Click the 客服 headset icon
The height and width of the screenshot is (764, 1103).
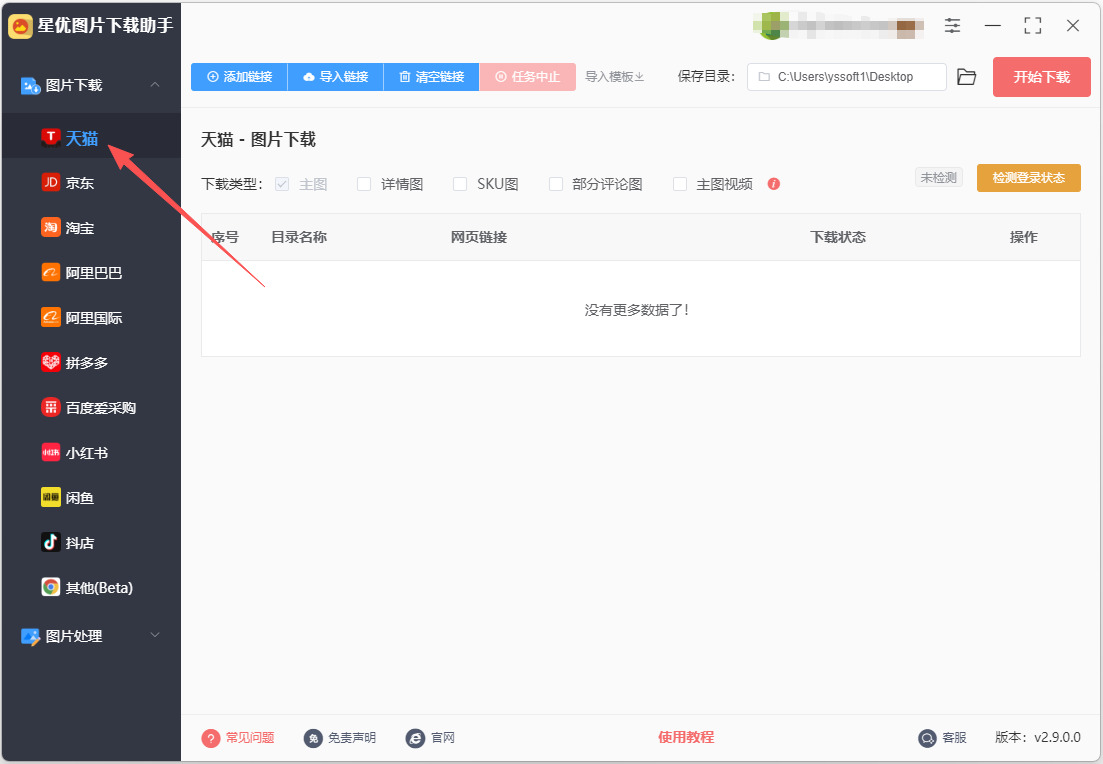(x=928, y=738)
